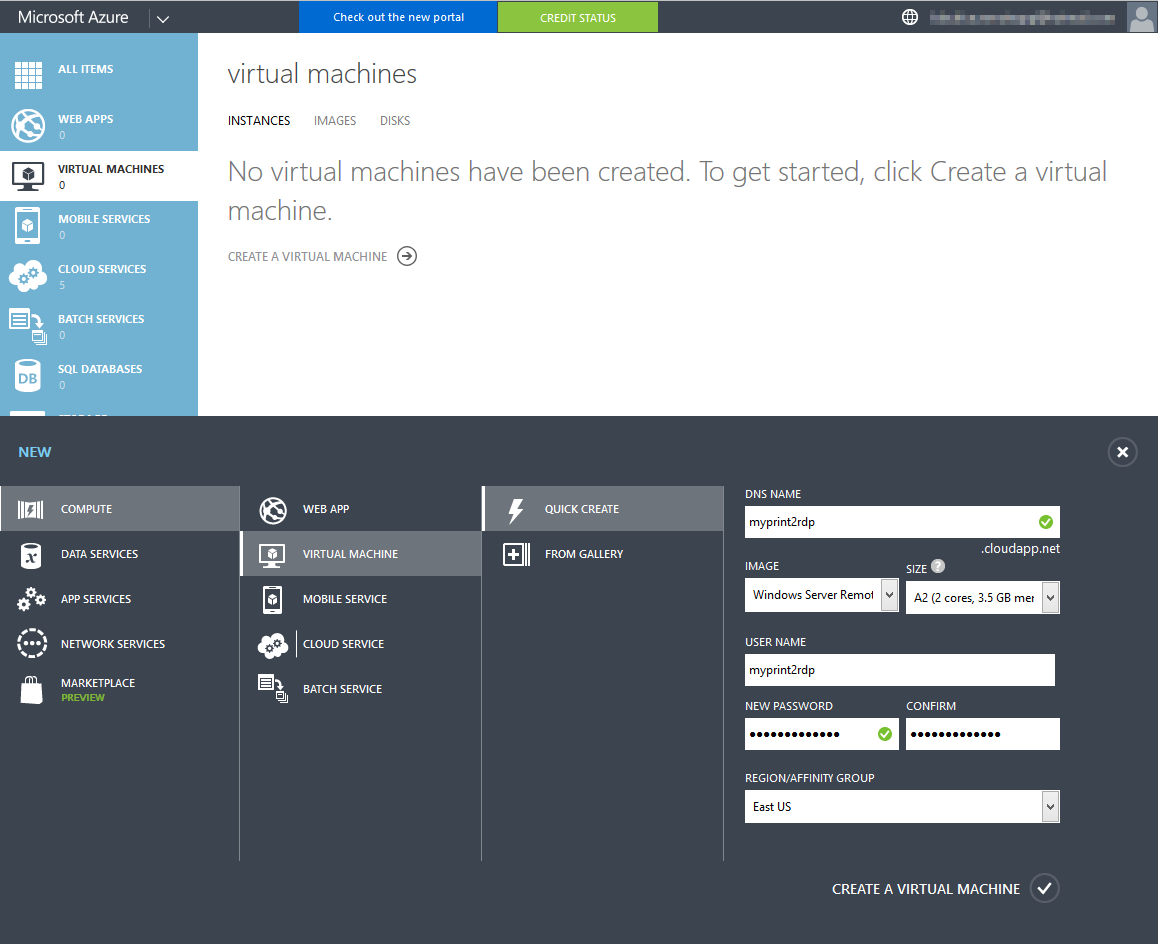
Task: Click the Marketplace shopping bag icon
Action: pos(31,690)
